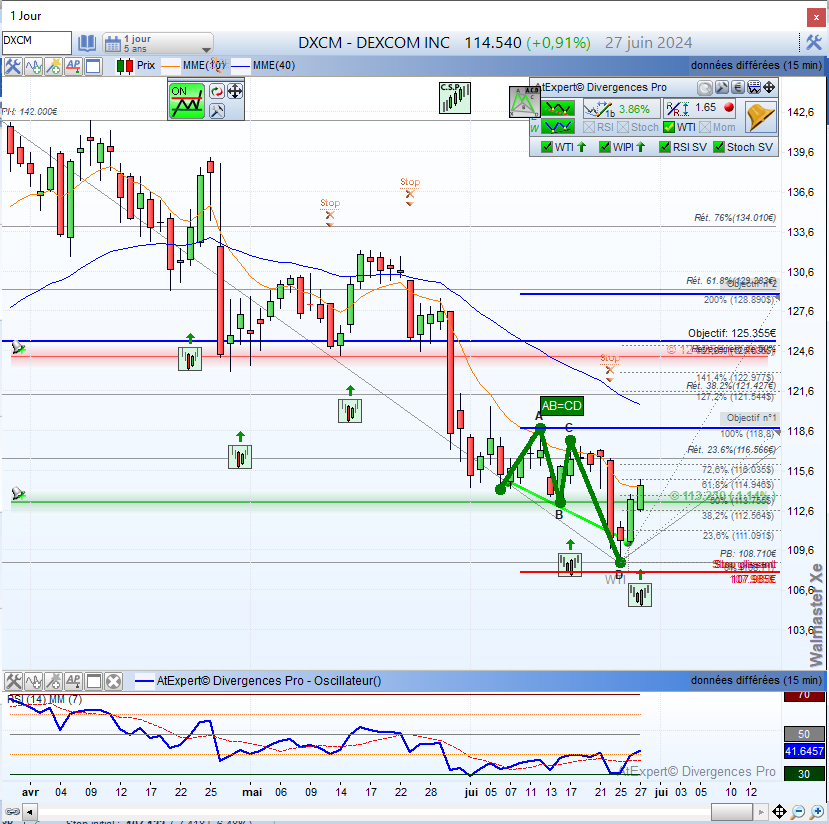Click the tools icon at top-right of title bar
829x824 pixels.
coord(814,42)
